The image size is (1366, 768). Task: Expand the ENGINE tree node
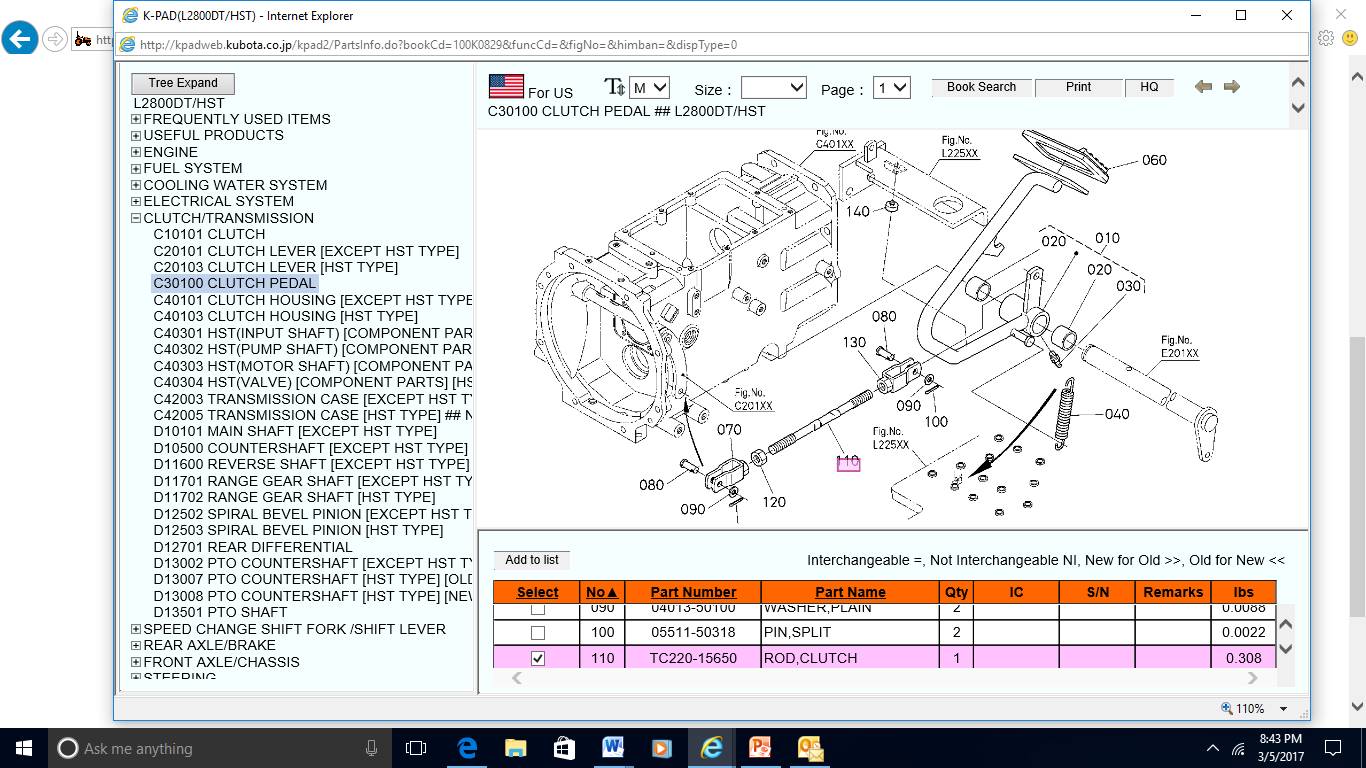click(x=136, y=152)
